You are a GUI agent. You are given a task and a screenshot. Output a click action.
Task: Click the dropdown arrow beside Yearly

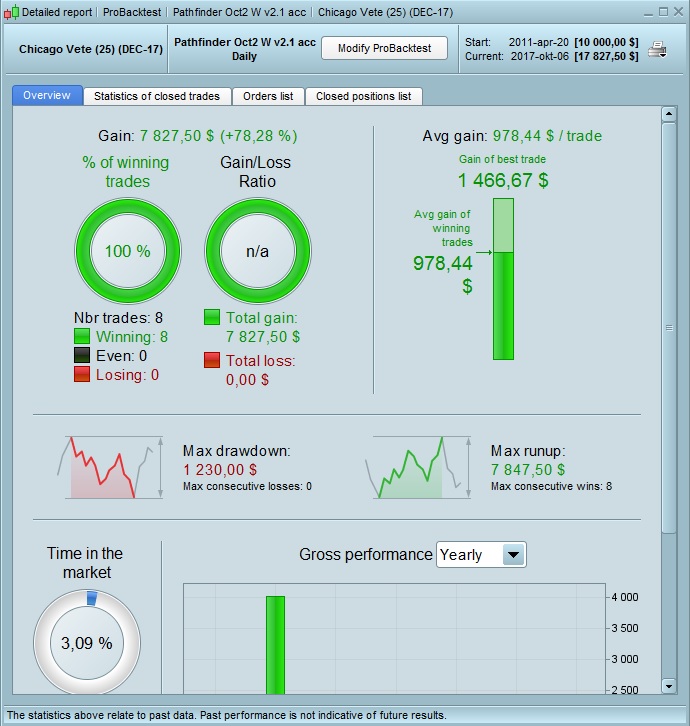point(513,554)
